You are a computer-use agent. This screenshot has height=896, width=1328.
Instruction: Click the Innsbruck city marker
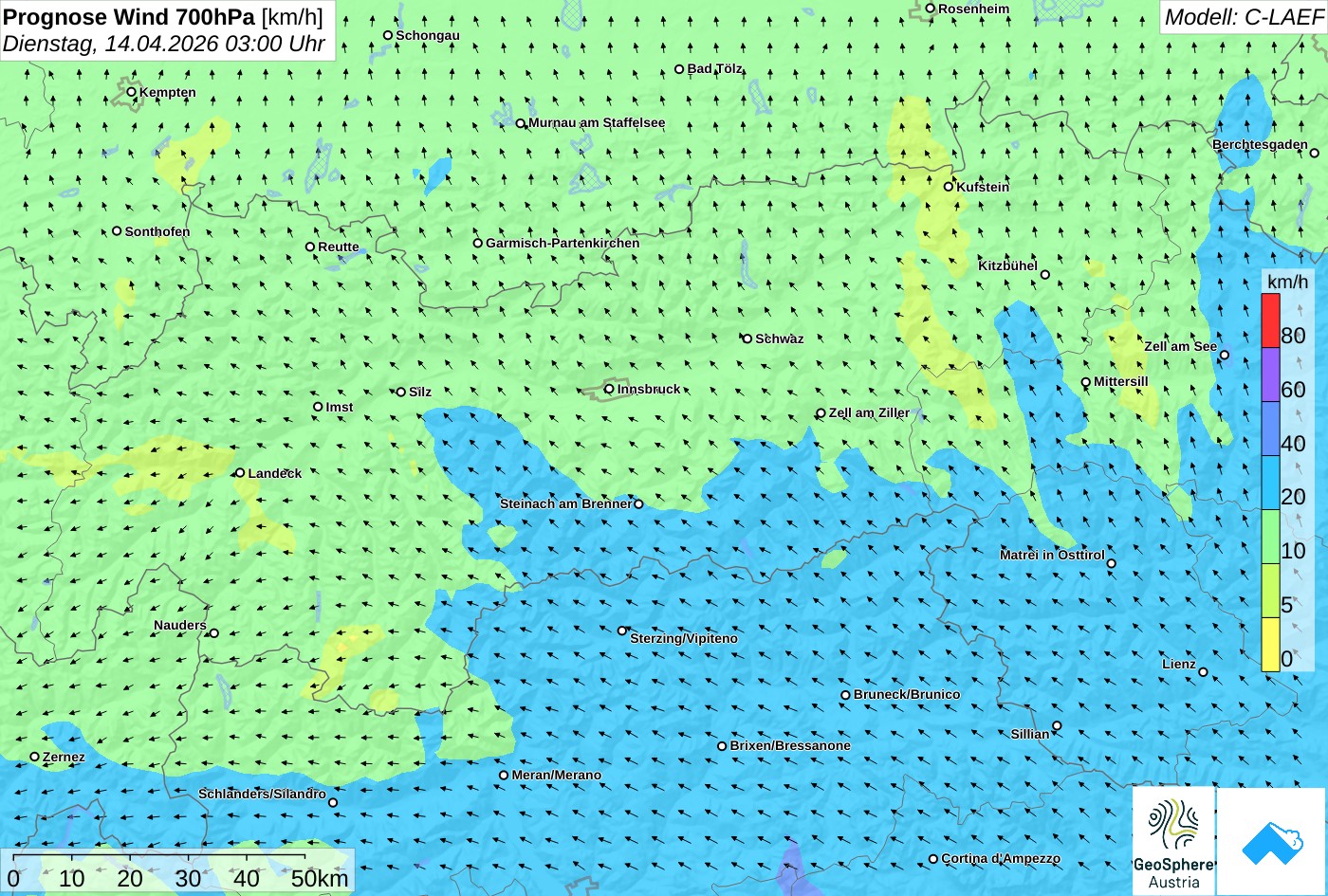[609, 389]
